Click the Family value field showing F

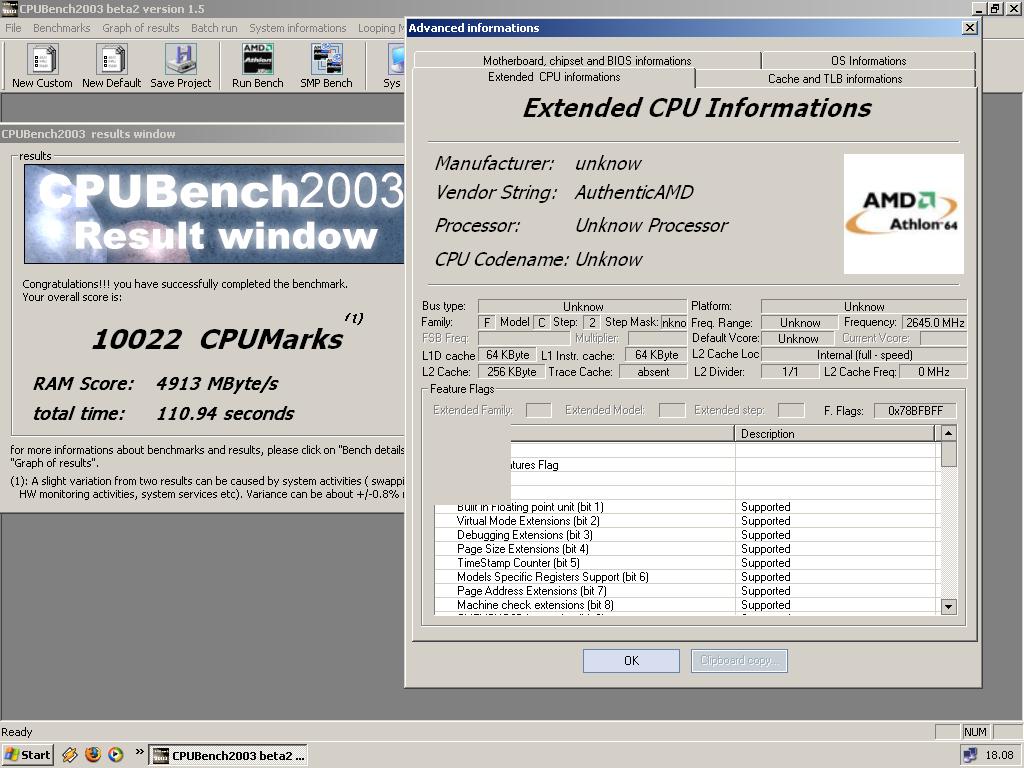487,322
